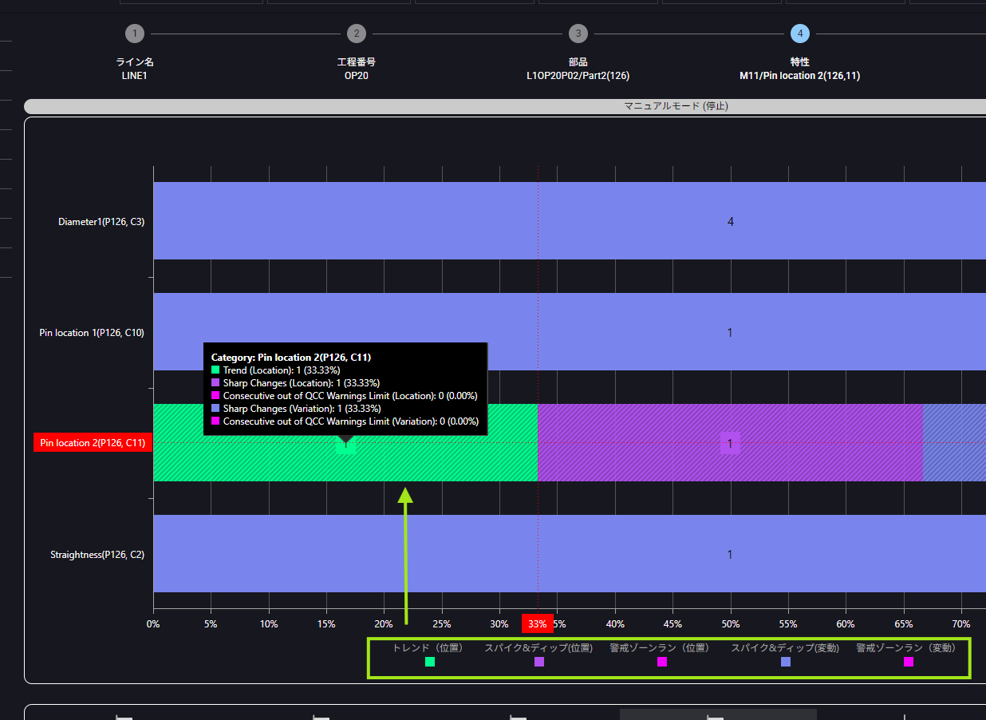Screen dimensions: 986x720
Task: Click the highlighted step 4 特性 circle
Action: [799, 34]
